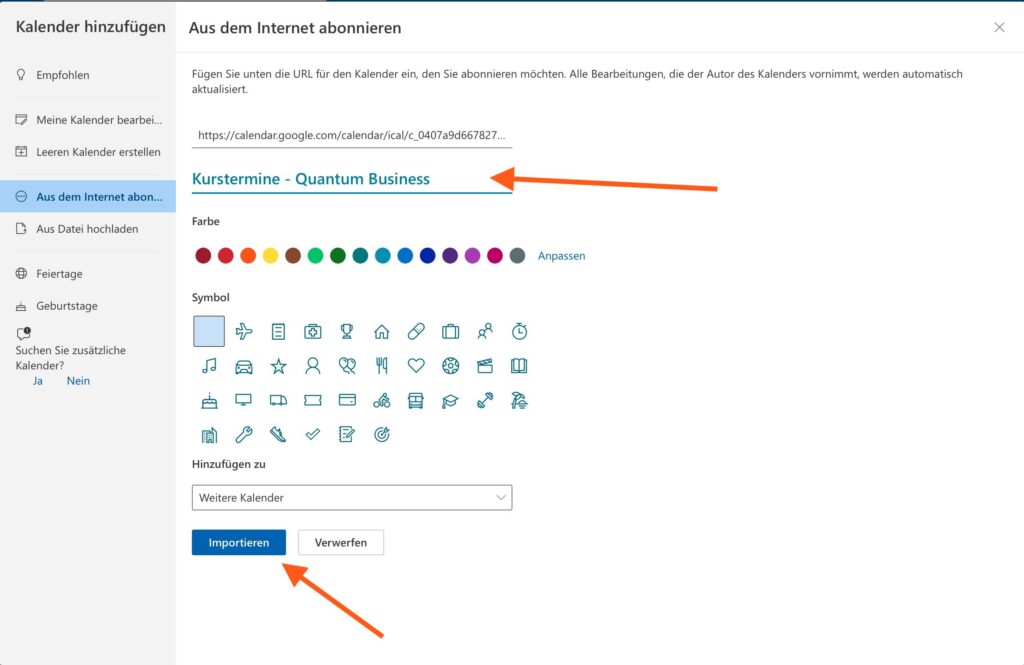1024x665 pixels.
Task: Click the 'Importieren' button
Action: tap(239, 542)
